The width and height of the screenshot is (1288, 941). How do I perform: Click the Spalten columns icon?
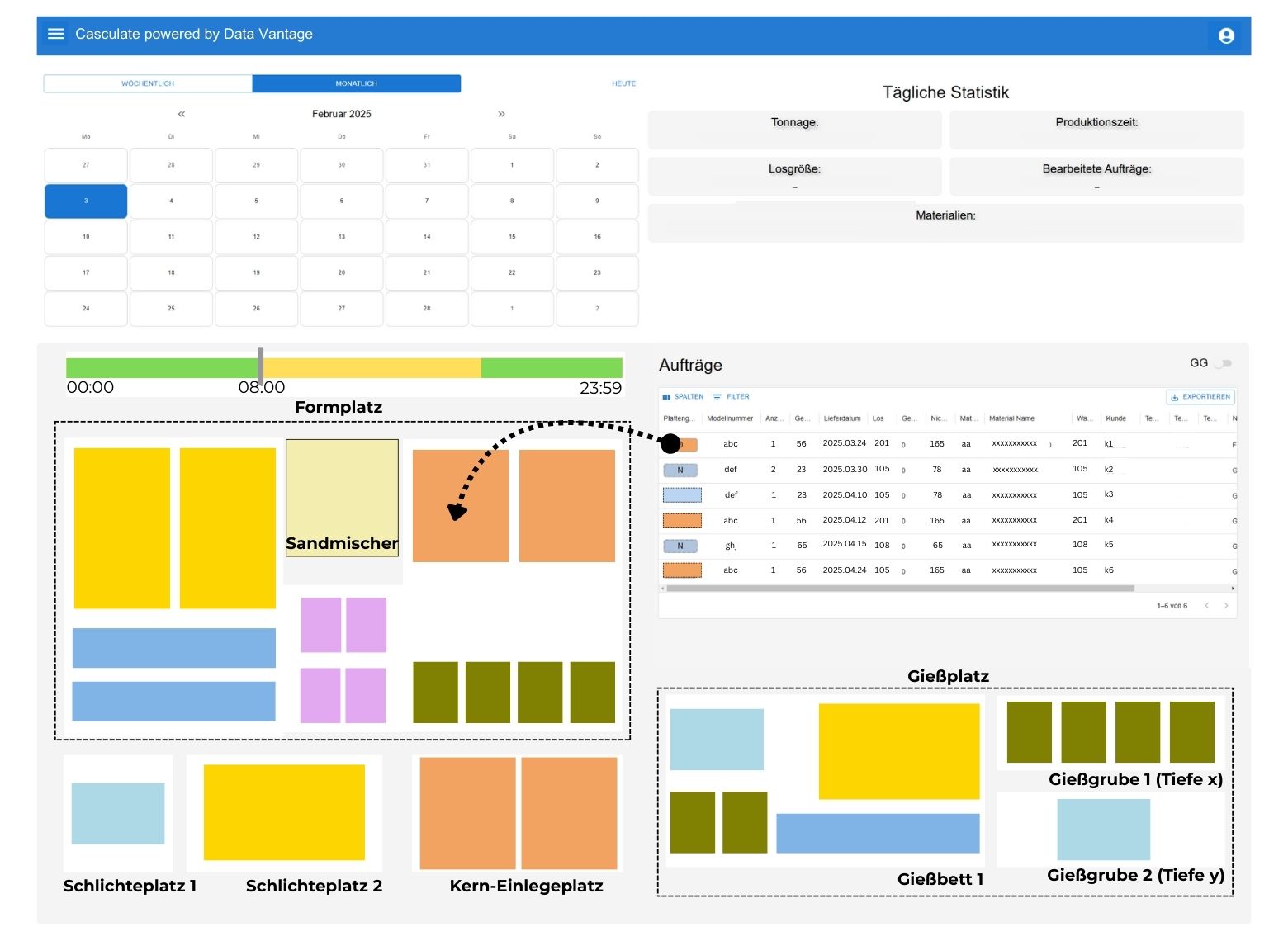click(x=666, y=397)
